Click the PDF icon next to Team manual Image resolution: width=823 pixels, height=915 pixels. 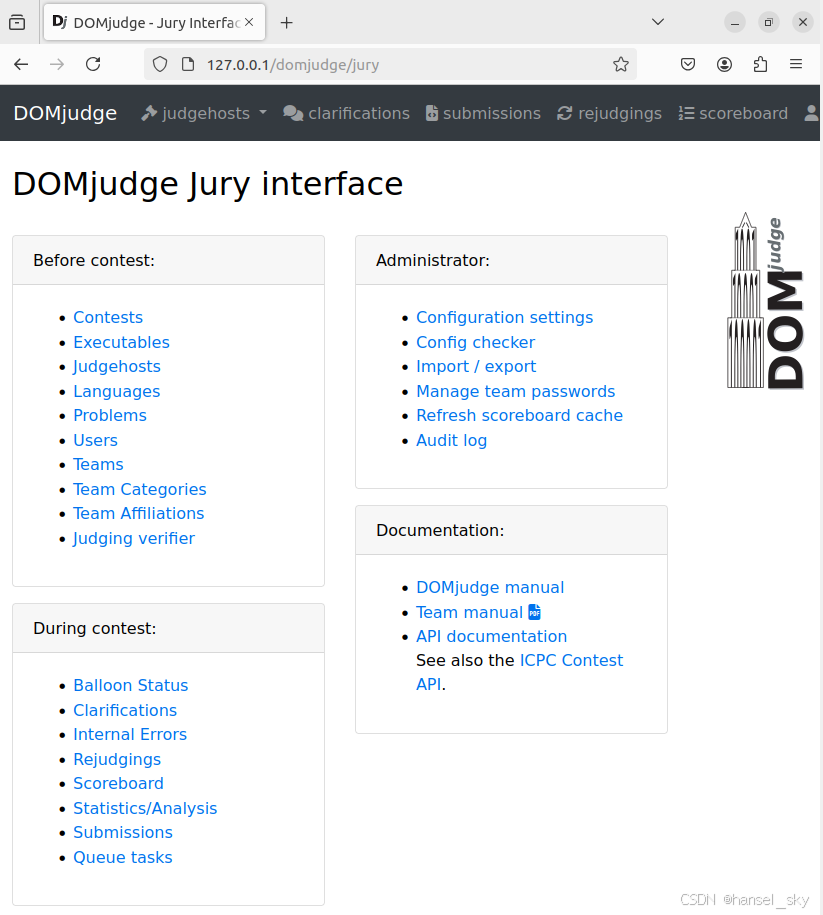(x=534, y=612)
